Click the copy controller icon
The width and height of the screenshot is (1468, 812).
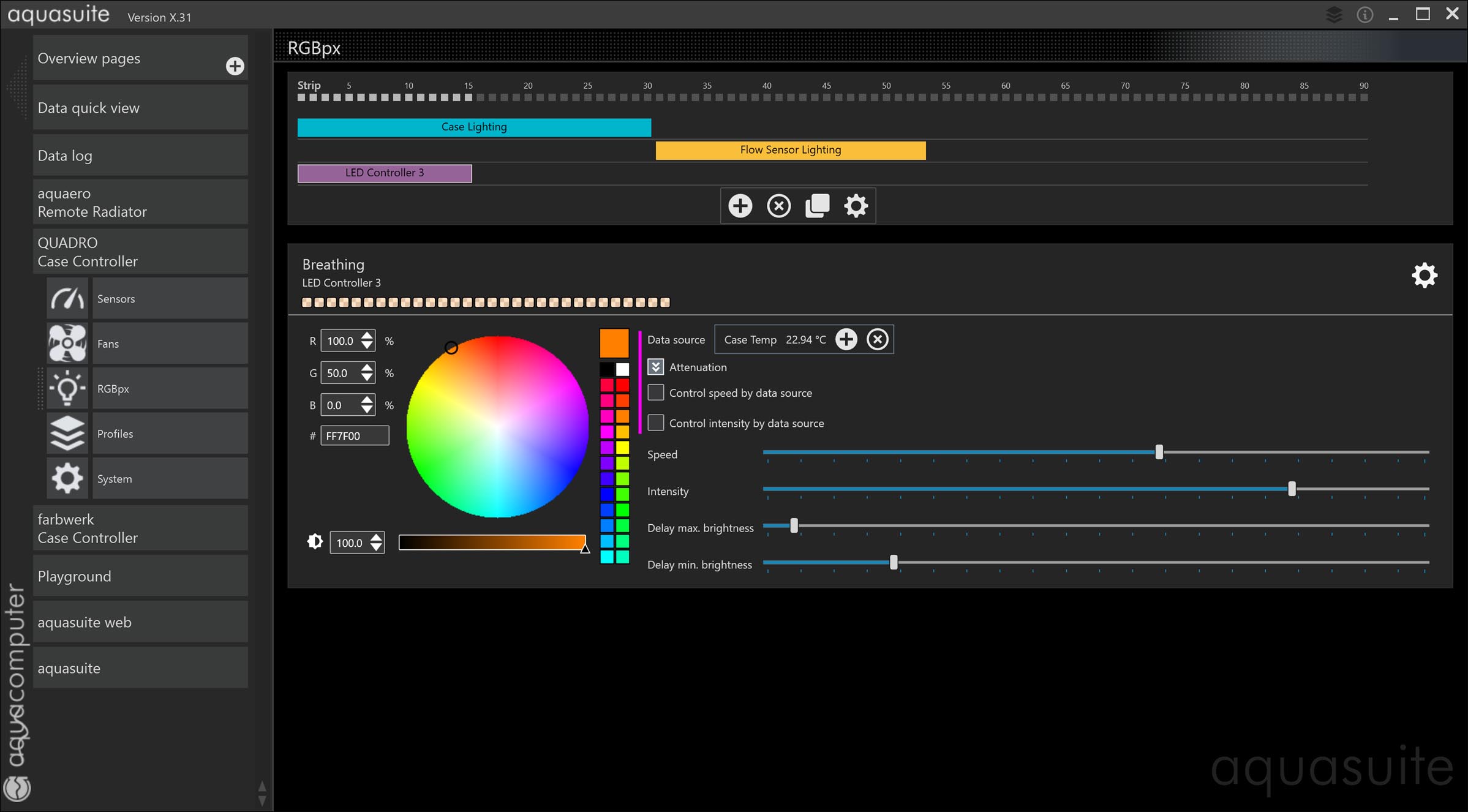pos(817,206)
